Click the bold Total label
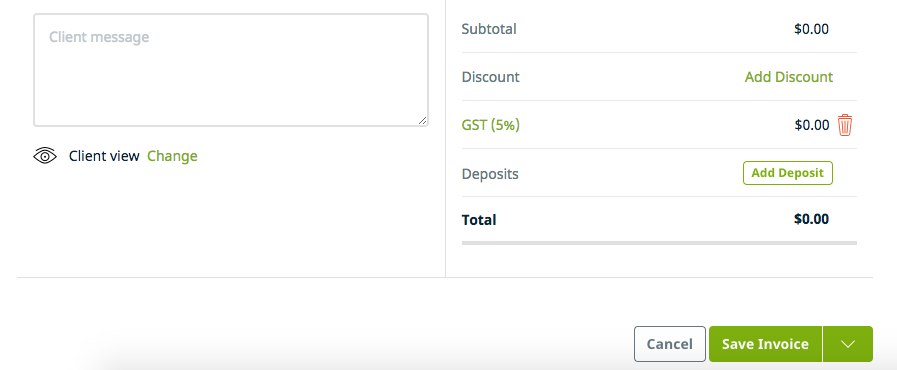 (479, 220)
